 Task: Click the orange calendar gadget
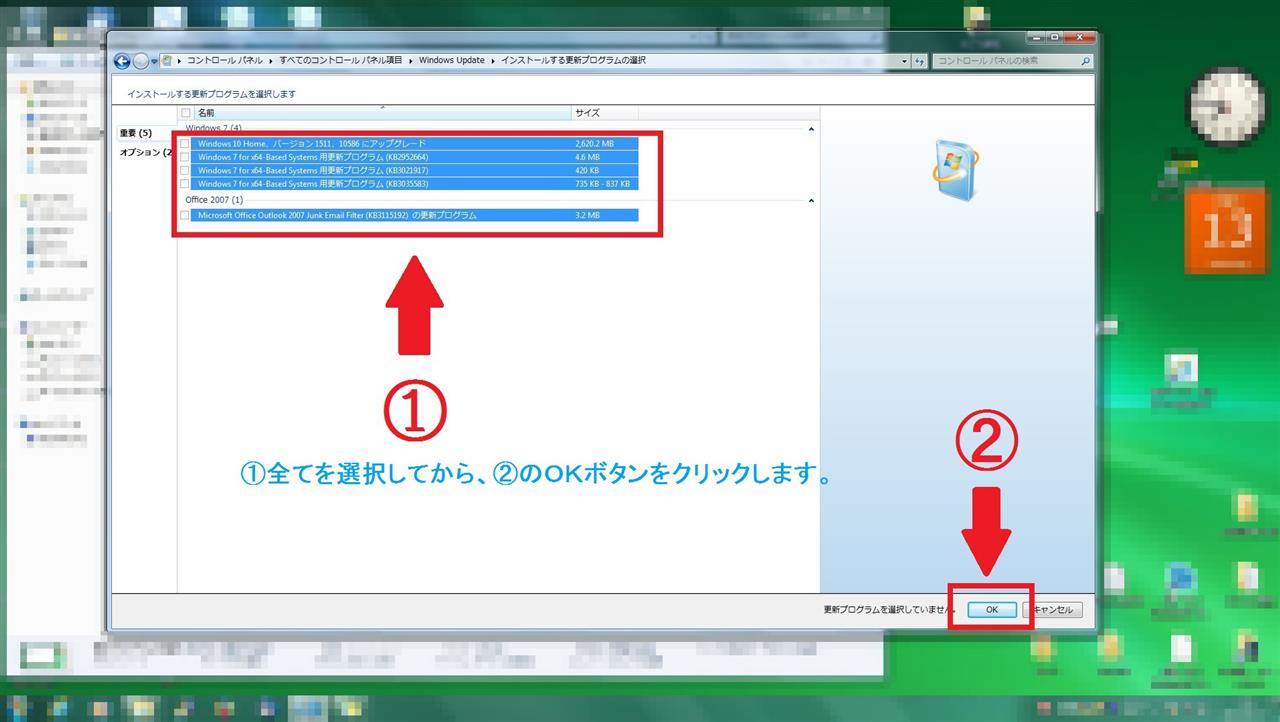[1225, 232]
